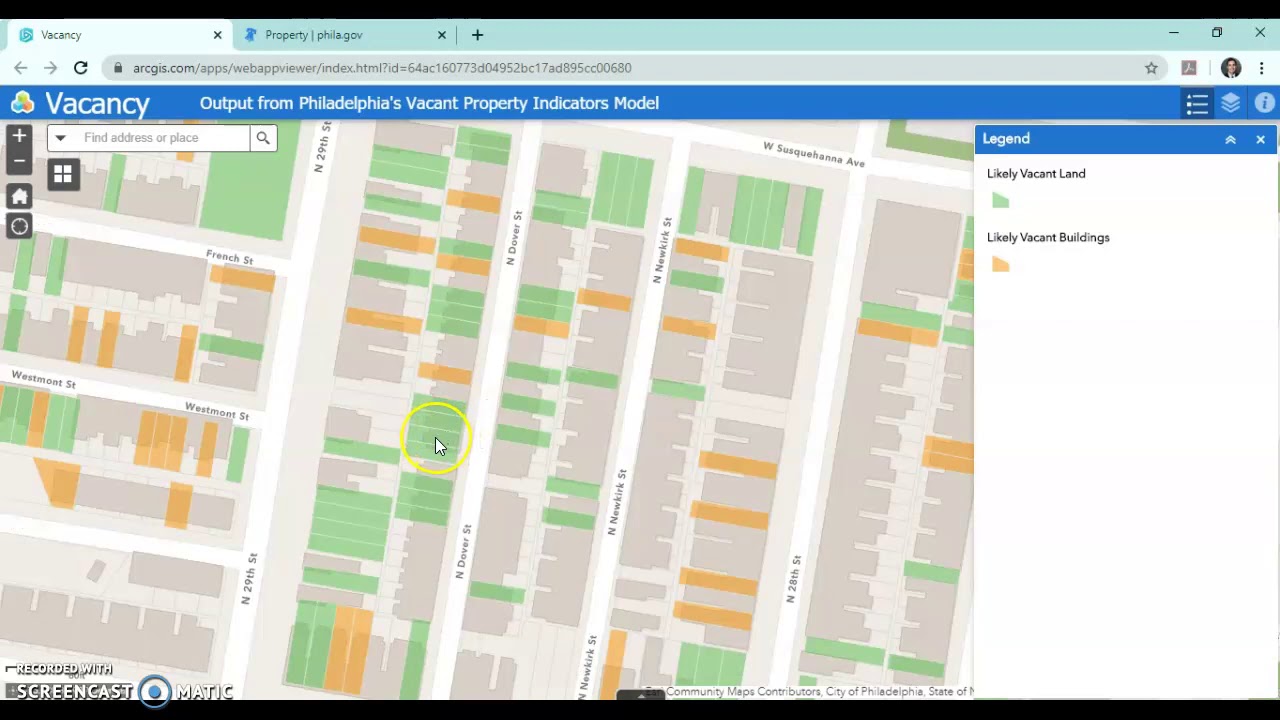Click the French St street label

230,257
